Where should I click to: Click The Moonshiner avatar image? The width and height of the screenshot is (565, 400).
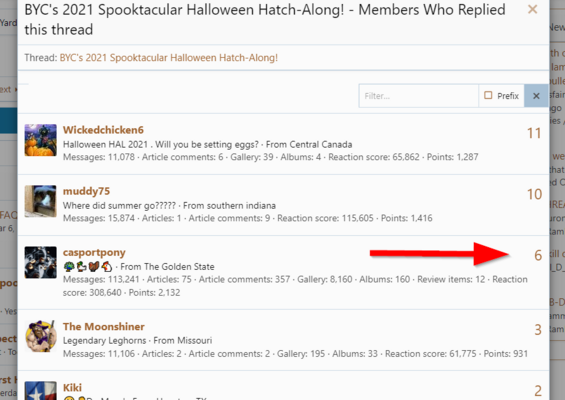pyautogui.click(x=40, y=336)
